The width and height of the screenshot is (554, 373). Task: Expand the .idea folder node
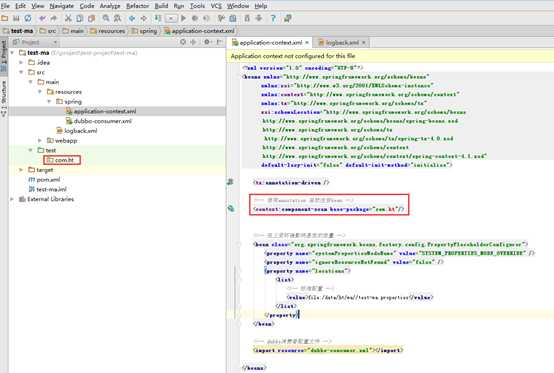[x=21, y=63]
